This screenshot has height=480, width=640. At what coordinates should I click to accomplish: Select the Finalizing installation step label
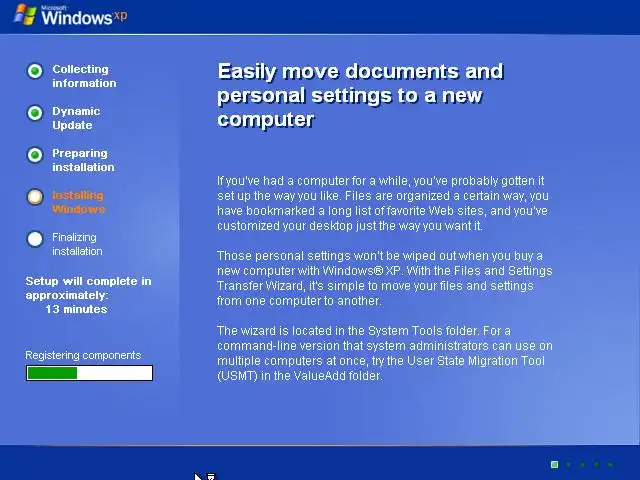(77, 244)
